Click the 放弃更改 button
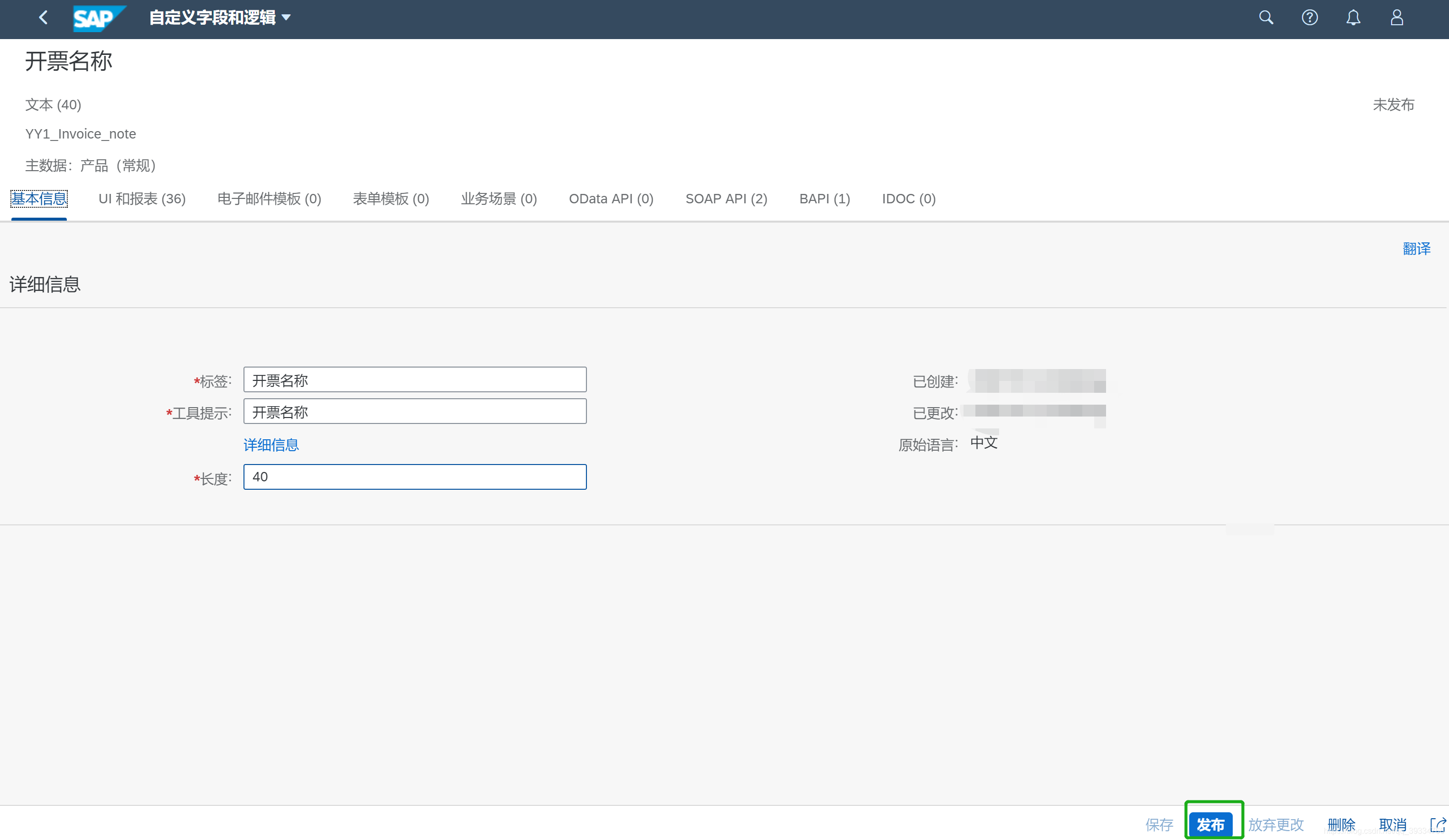The image size is (1449, 840). tap(1275, 825)
